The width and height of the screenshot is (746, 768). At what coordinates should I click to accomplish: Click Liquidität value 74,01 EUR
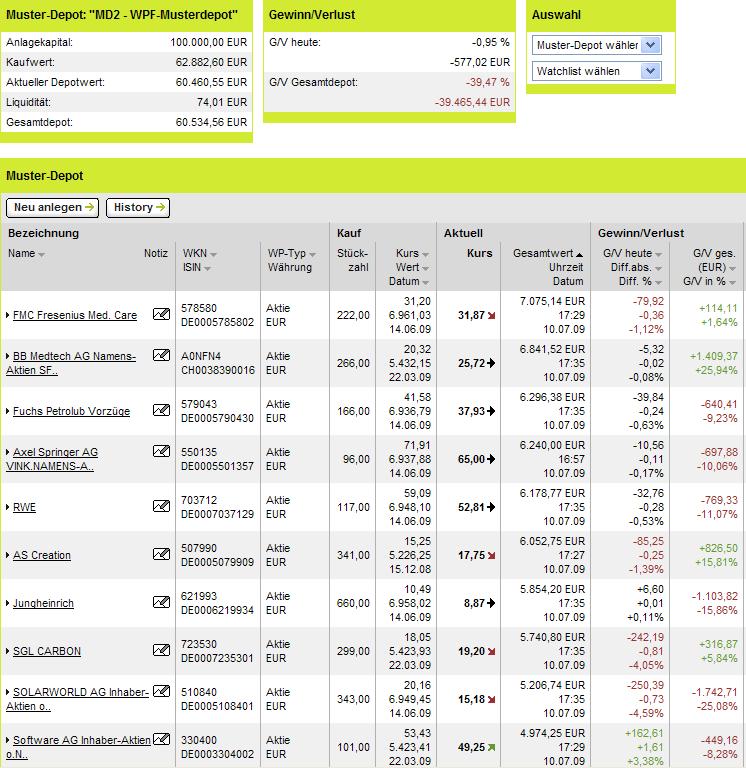pos(222,102)
